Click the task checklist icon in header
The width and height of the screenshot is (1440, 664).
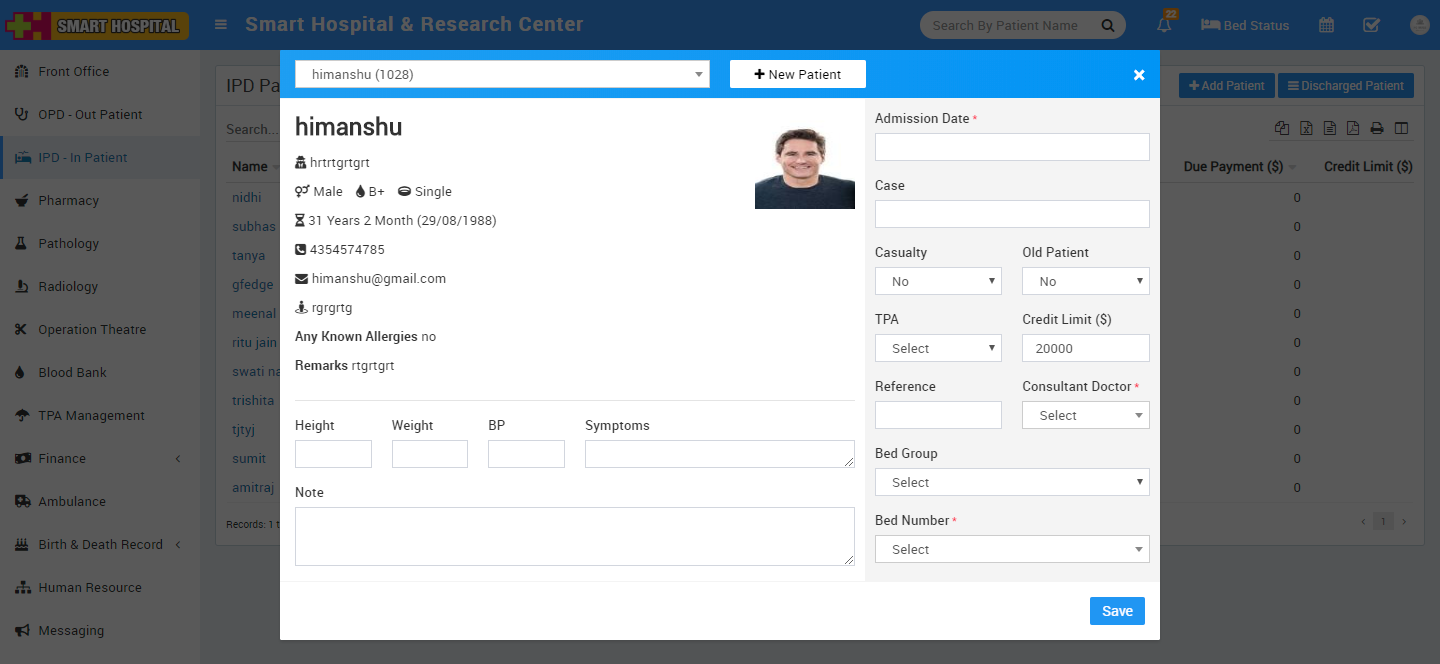click(x=1372, y=26)
